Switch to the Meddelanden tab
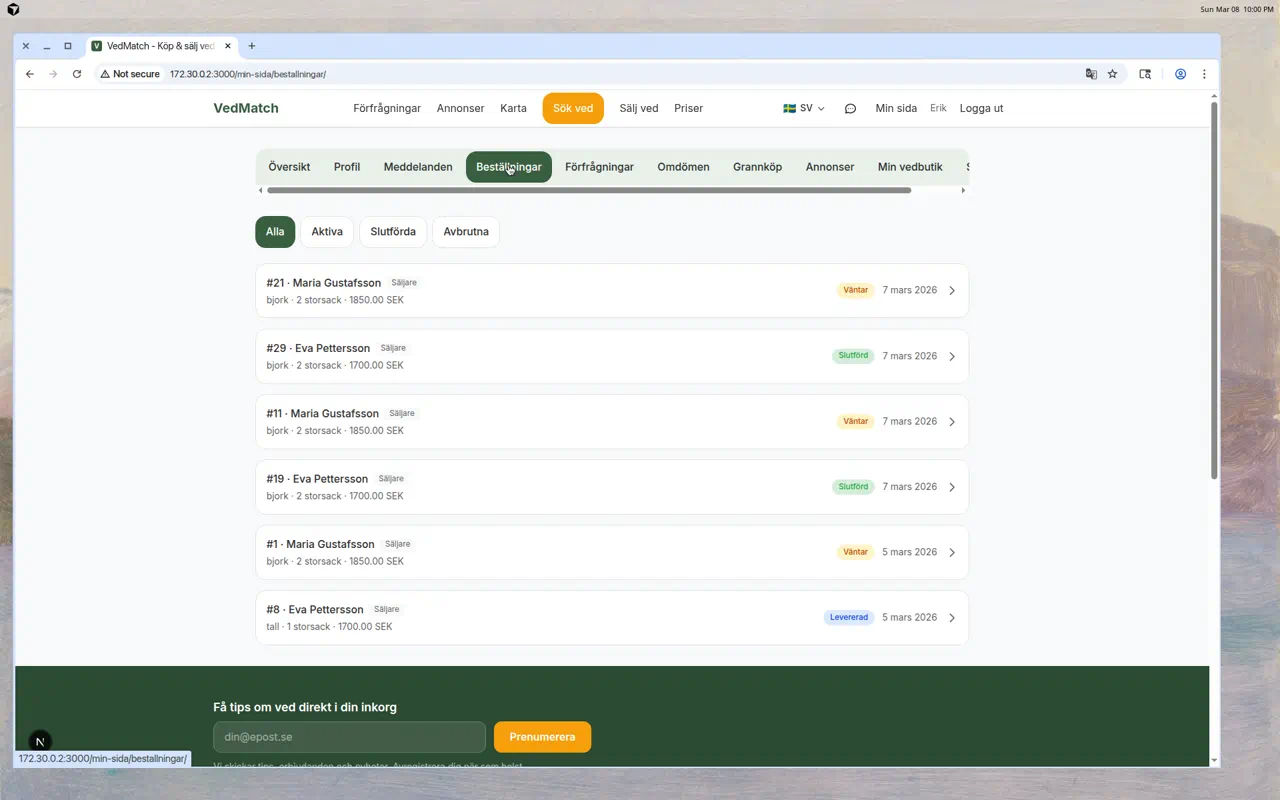 418,167
